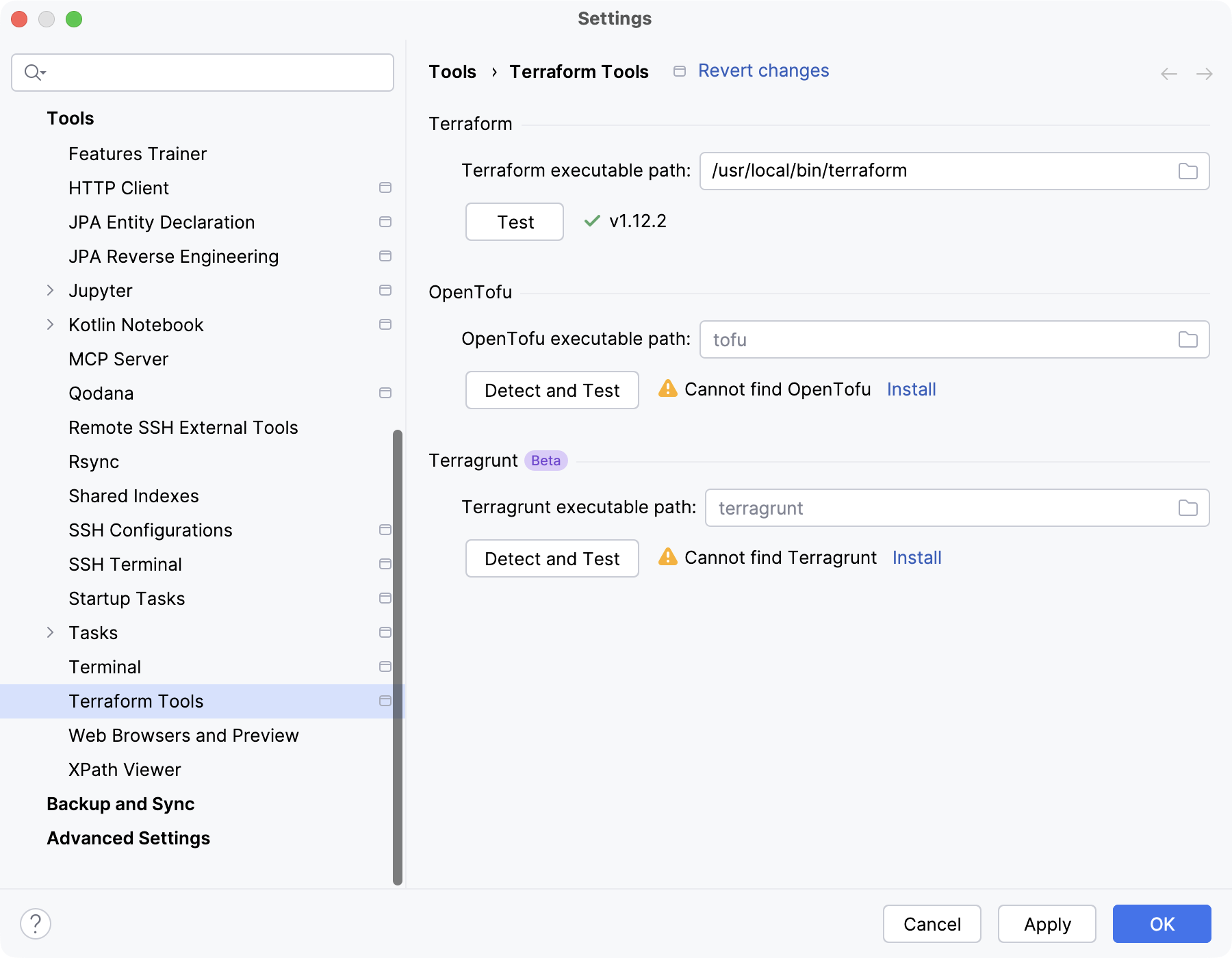Open folder browser for Terraform executable path

pos(1188,170)
